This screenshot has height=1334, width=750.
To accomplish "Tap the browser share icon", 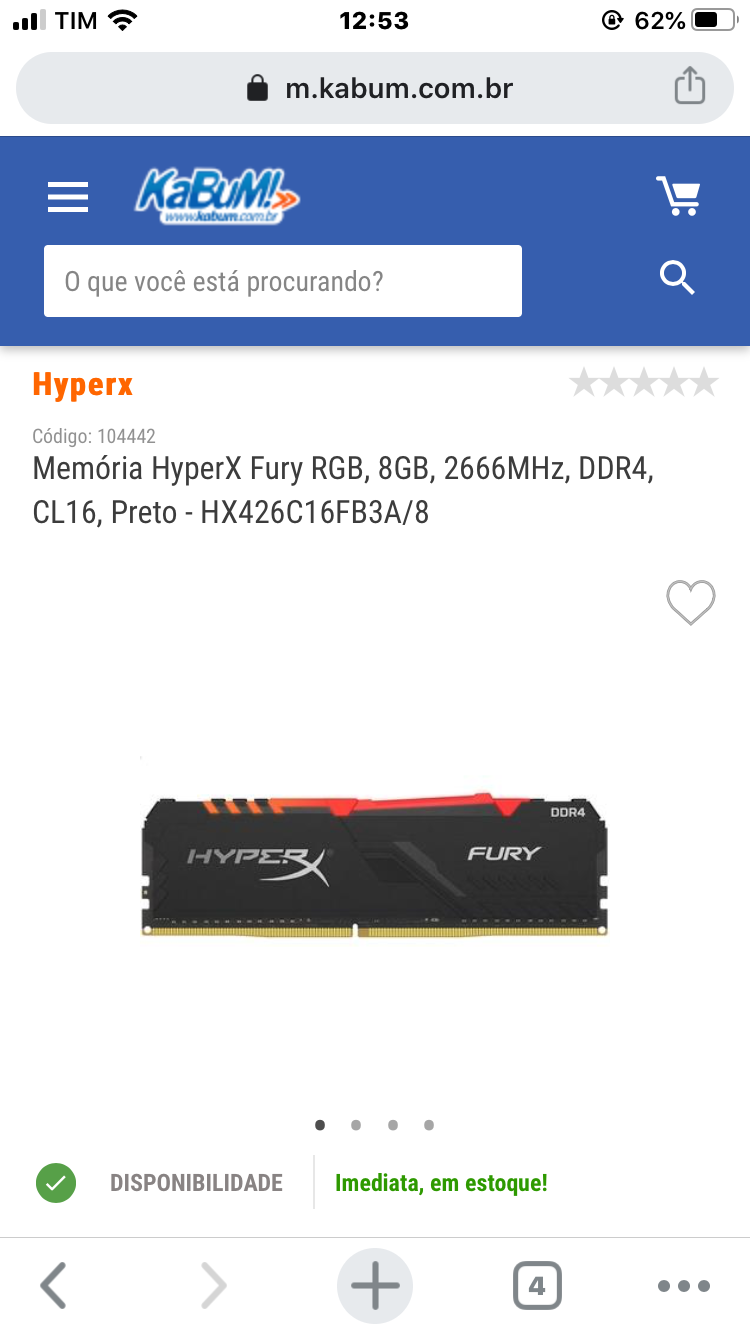I will coord(690,87).
